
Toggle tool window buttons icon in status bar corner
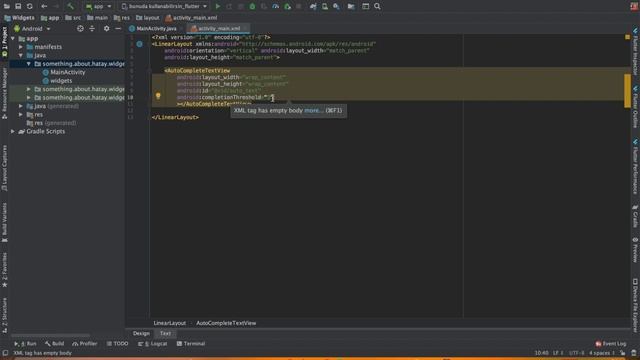(x=5, y=353)
